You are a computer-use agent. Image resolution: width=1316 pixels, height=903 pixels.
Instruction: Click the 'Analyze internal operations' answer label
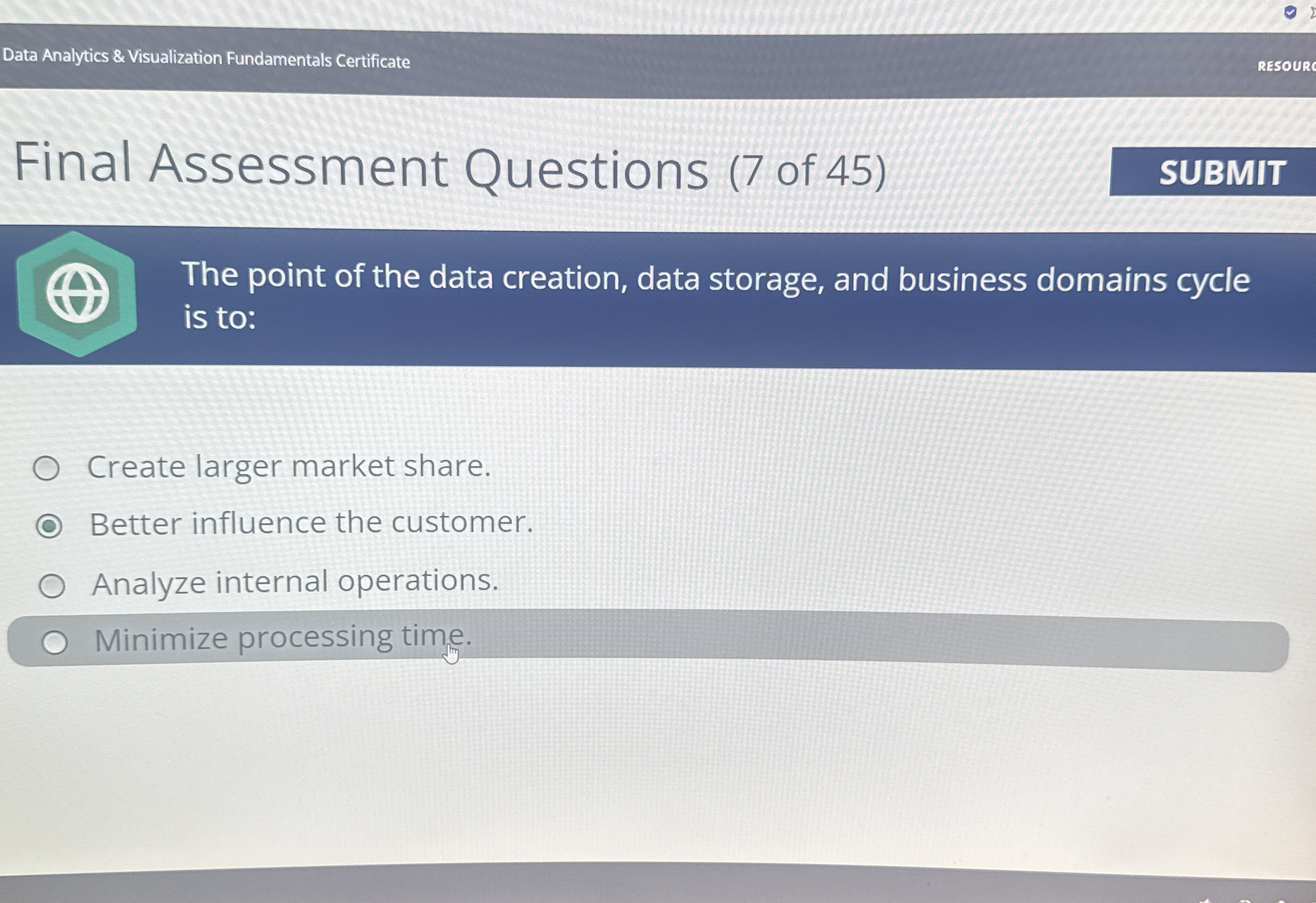point(294,582)
